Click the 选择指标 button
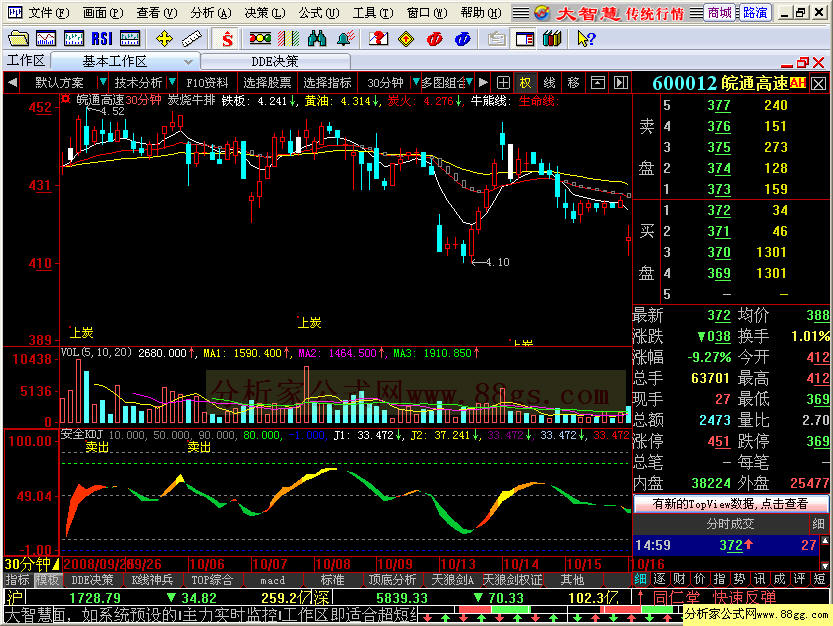 [x=327, y=83]
